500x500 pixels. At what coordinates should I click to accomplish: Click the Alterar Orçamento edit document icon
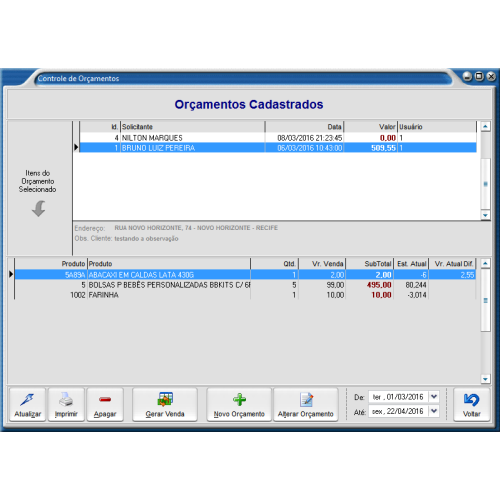[306, 399]
